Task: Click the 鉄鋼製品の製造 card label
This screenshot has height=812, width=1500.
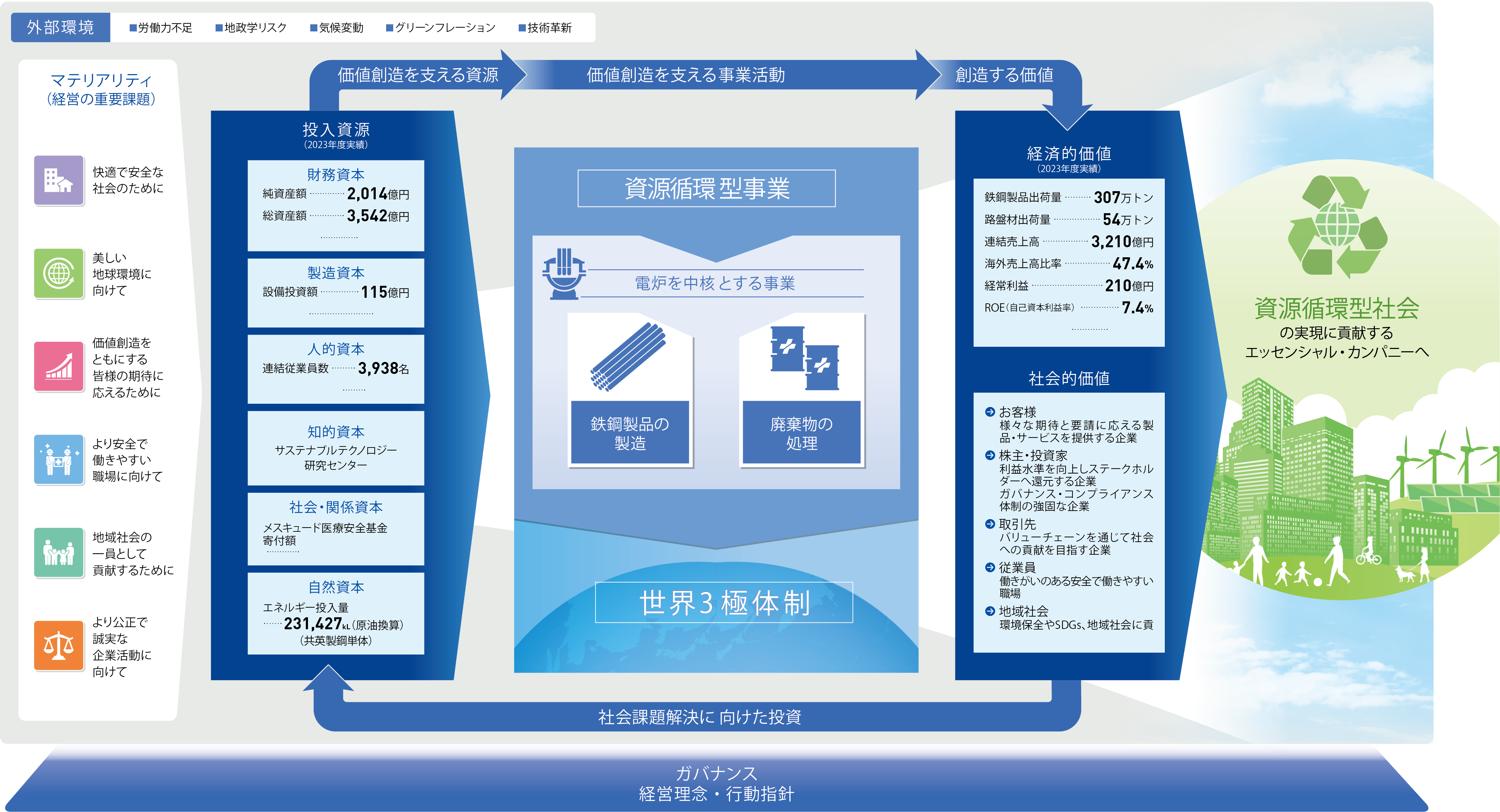Action: (630, 433)
